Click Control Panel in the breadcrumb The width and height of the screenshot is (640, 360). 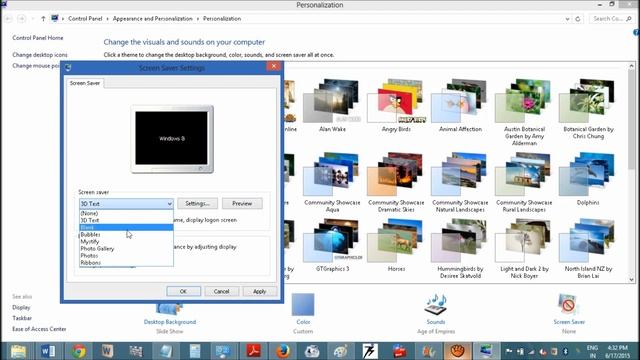point(85,19)
